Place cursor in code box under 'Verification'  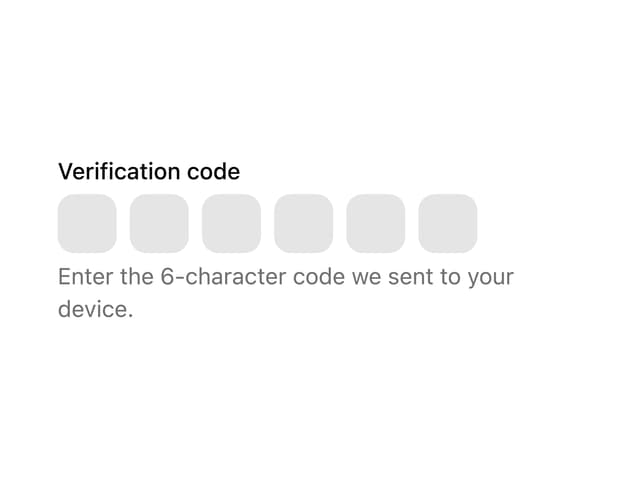pyautogui.click(x=87, y=223)
